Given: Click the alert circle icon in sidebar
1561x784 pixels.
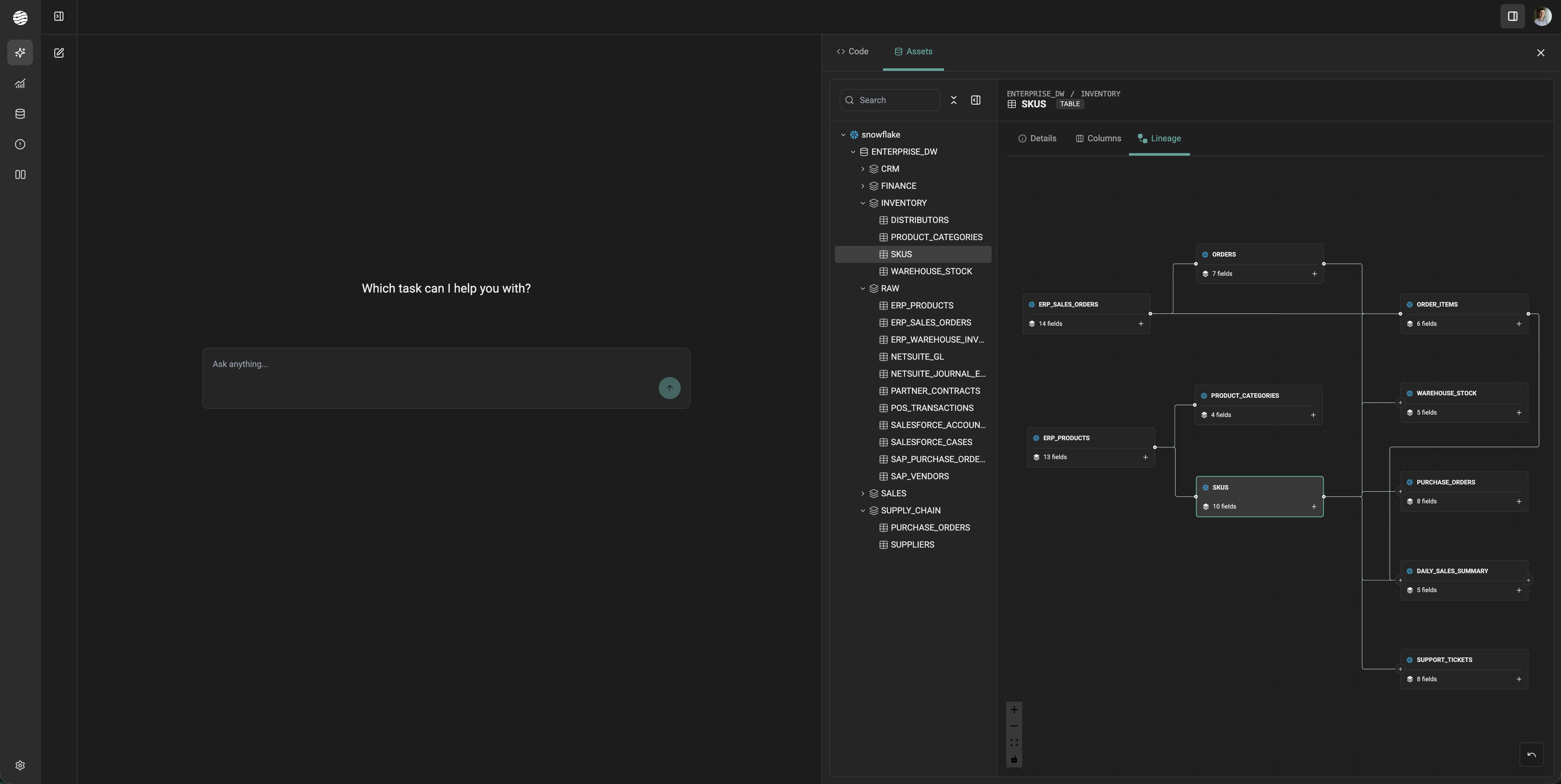Looking at the screenshot, I should (x=20, y=144).
